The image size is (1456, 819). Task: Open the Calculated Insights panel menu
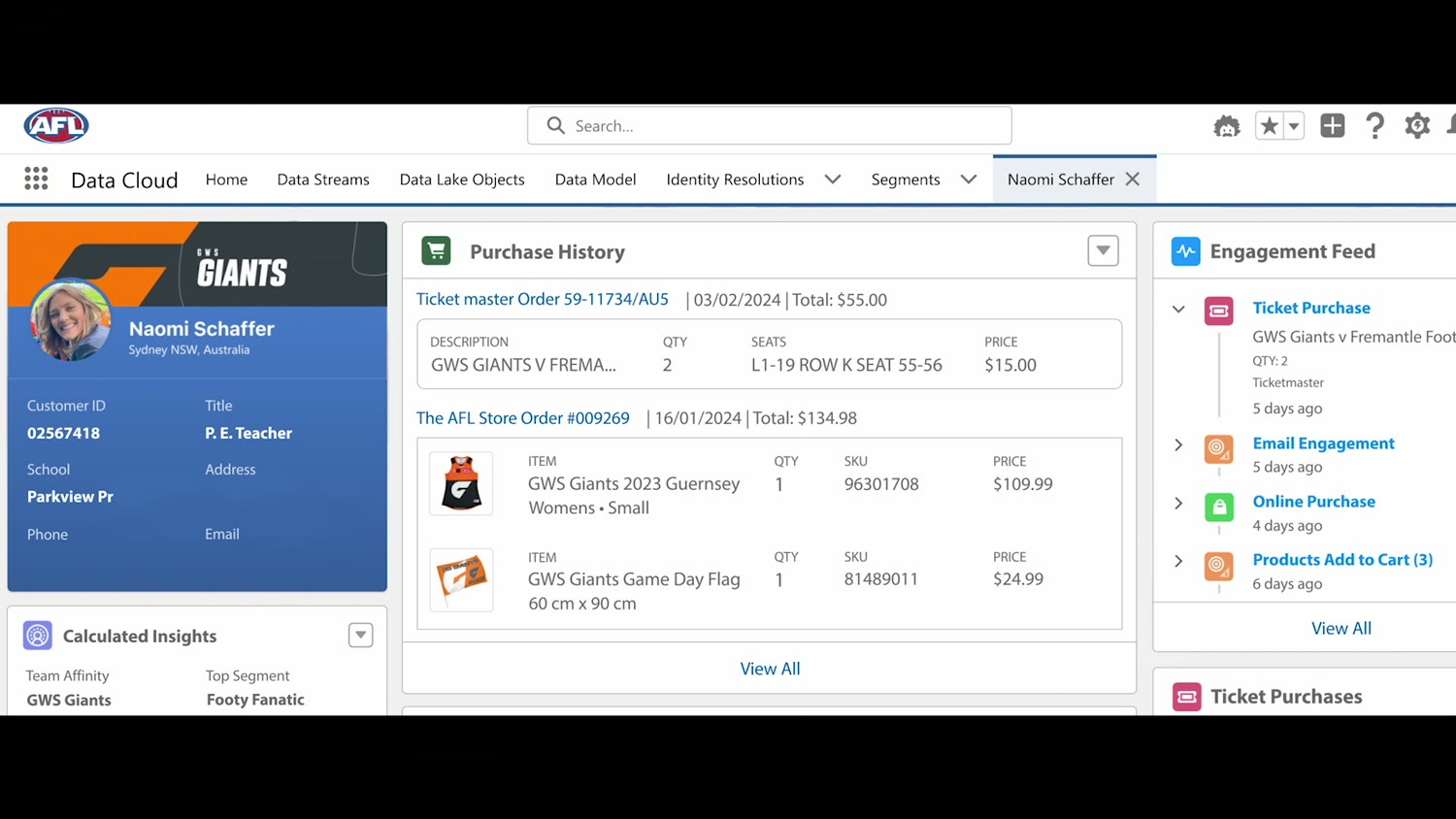(360, 635)
